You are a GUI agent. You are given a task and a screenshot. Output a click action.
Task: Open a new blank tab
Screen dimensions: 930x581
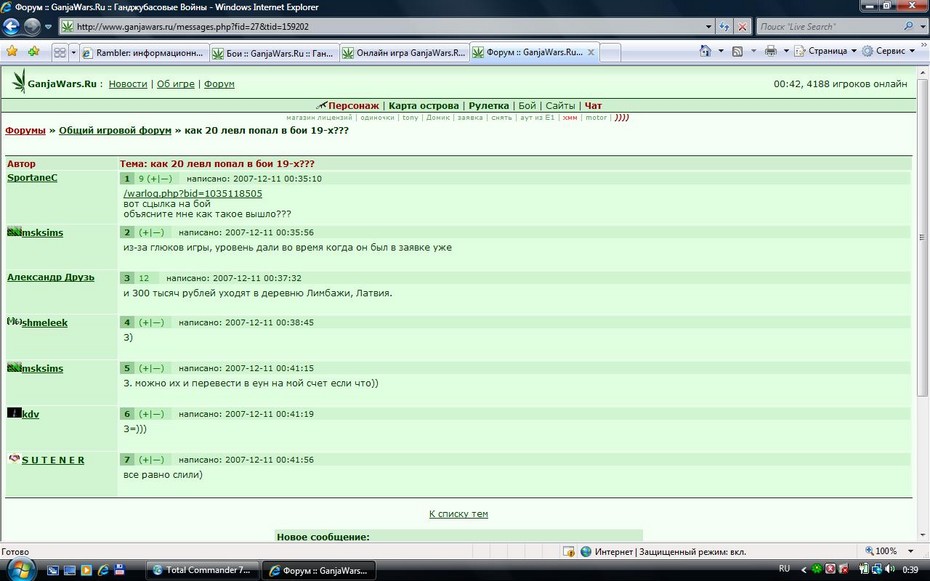pos(610,53)
